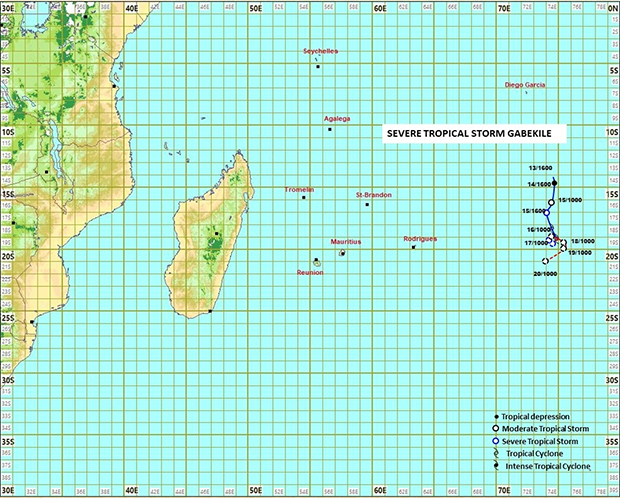
Task: Select the blue track marker at 15/1600
Action: [x=547, y=213]
